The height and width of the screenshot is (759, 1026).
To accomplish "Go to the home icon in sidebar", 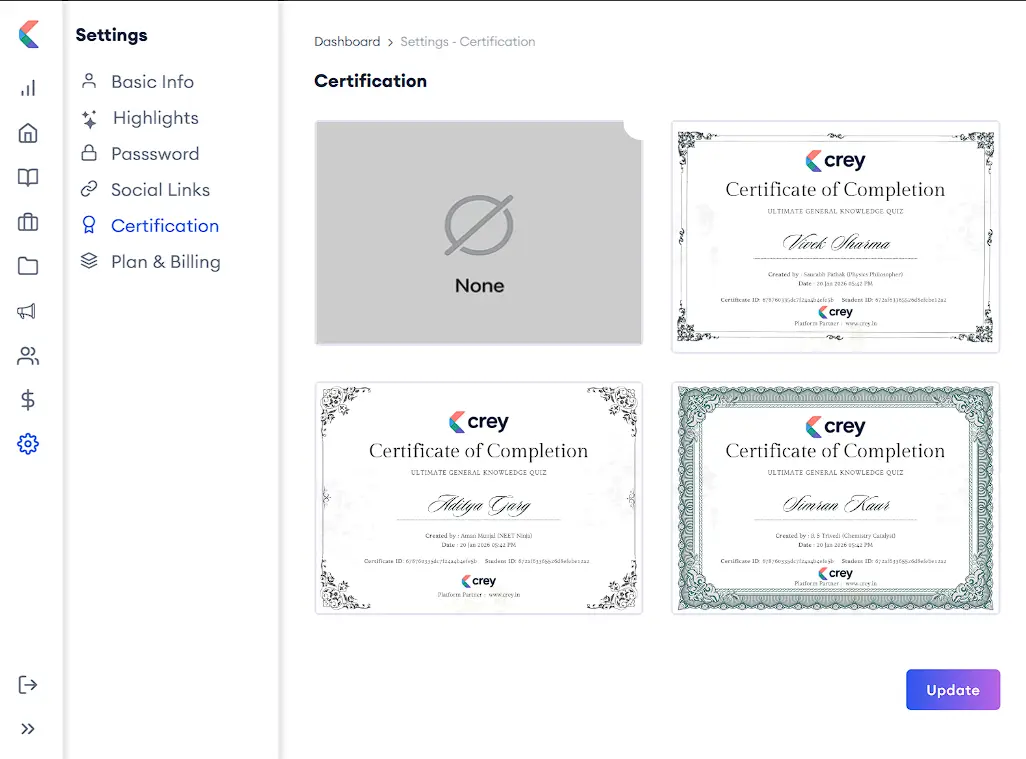I will tap(28, 133).
